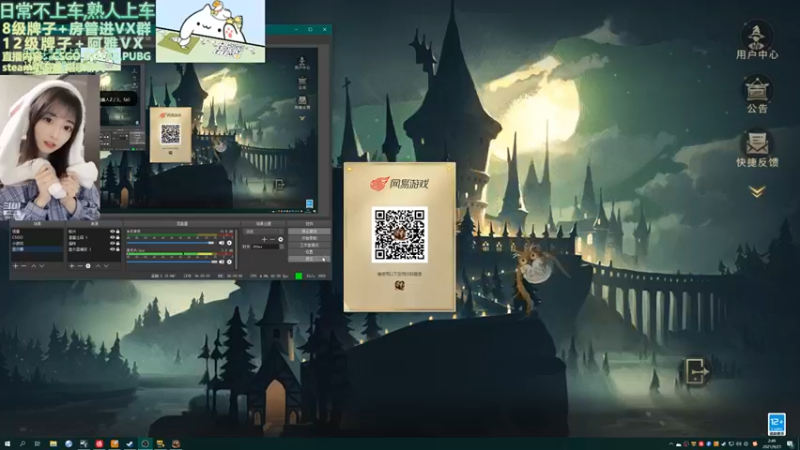Adjust lower mixer channel volume slider

click(x=172, y=262)
